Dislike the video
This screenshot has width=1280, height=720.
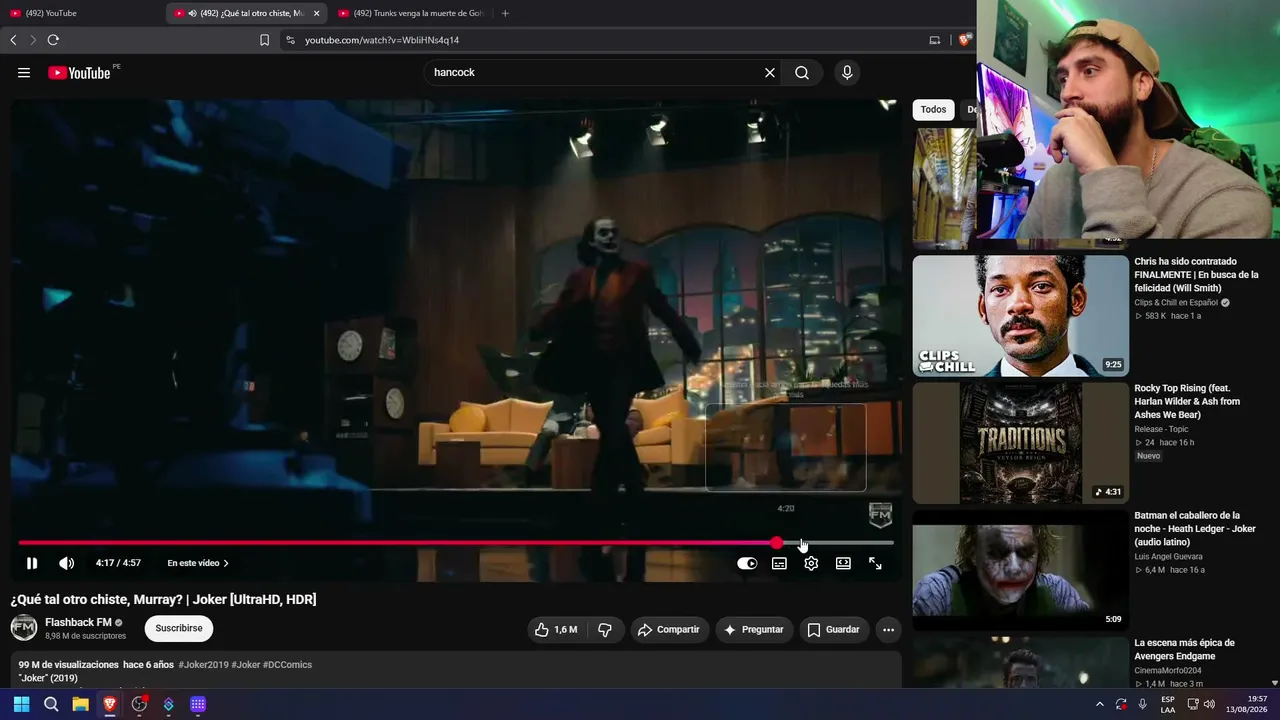click(605, 629)
